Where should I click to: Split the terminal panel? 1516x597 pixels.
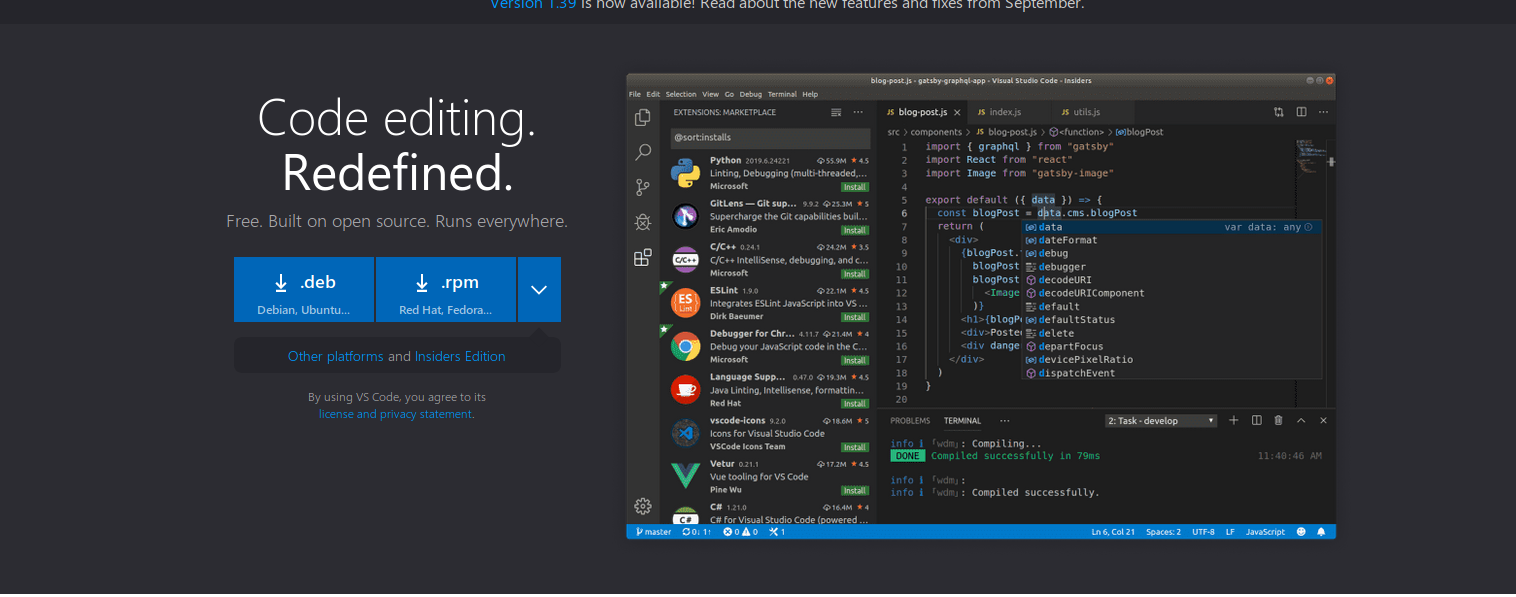(1257, 421)
